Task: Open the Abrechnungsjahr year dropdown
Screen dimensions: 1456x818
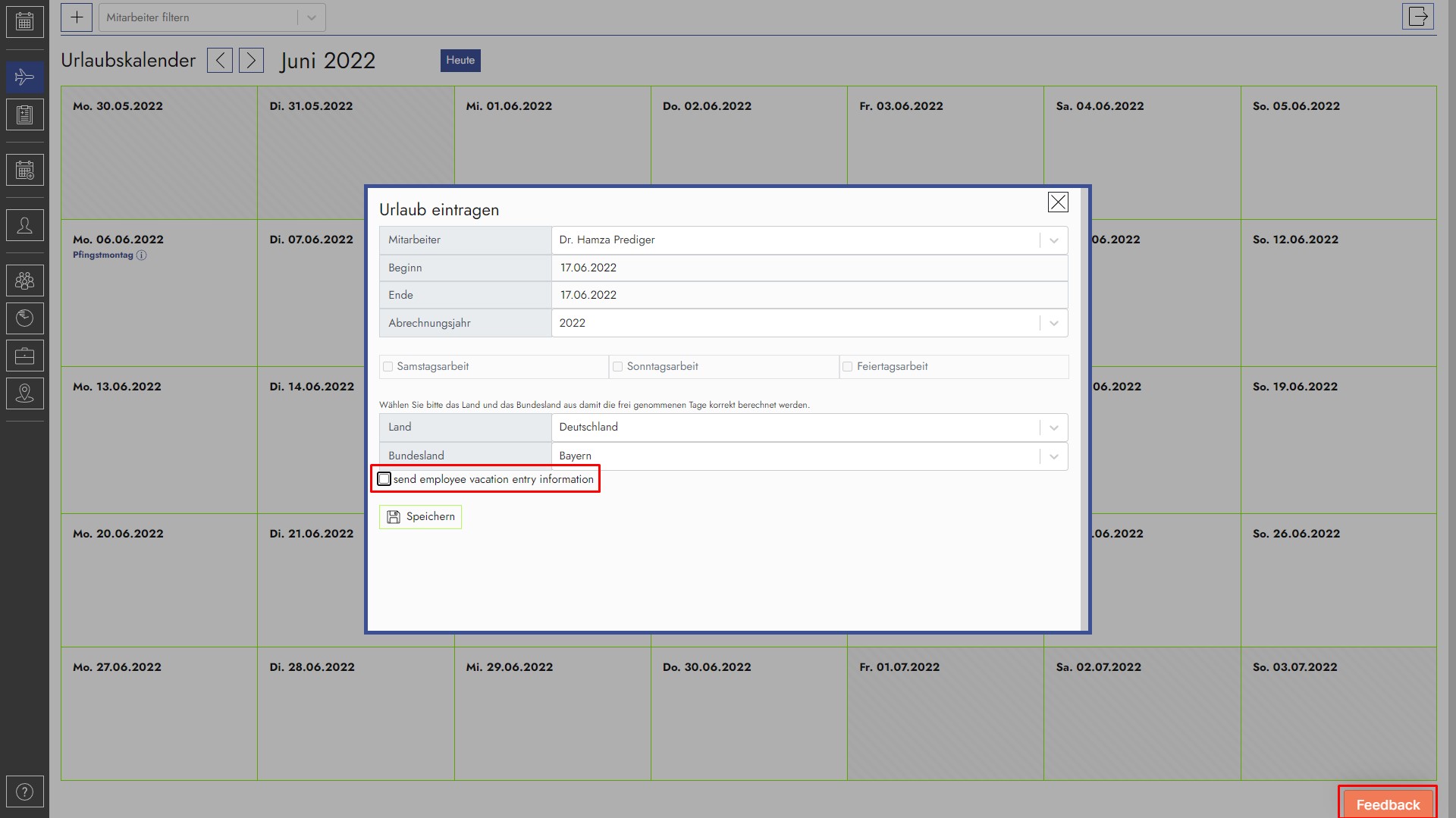Action: (1053, 324)
